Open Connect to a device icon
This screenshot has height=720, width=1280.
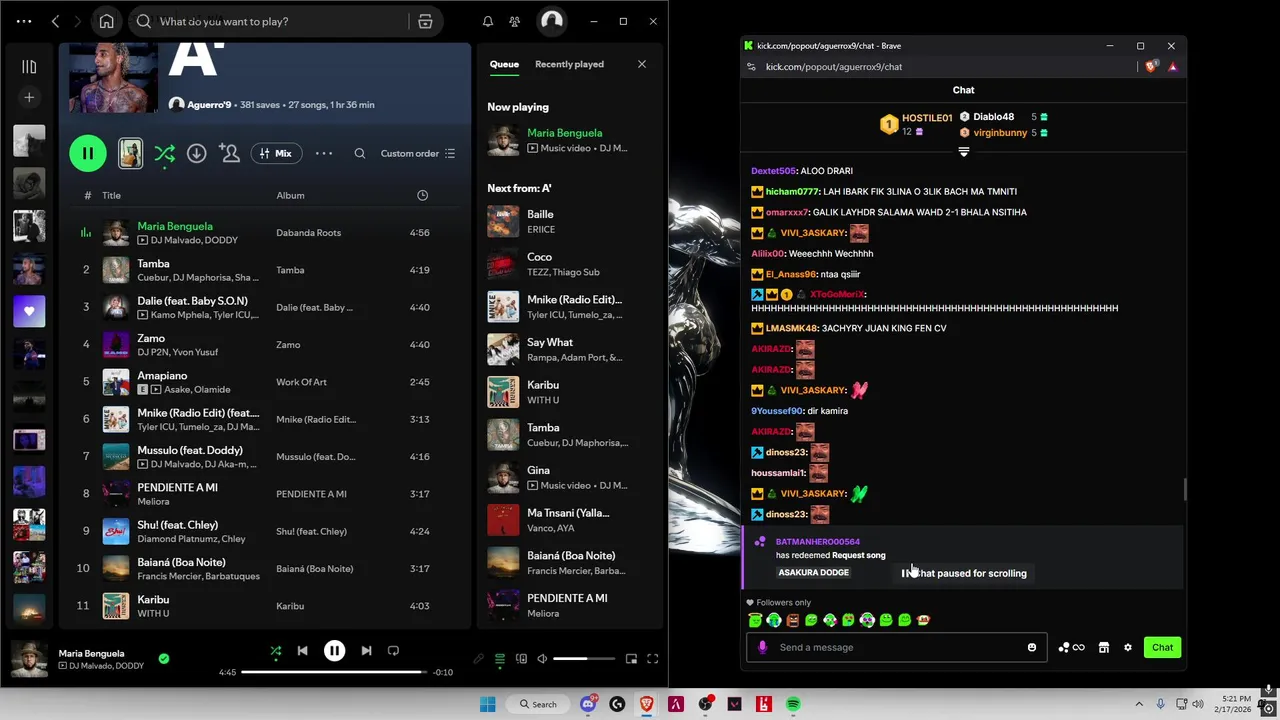(x=520, y=659)
